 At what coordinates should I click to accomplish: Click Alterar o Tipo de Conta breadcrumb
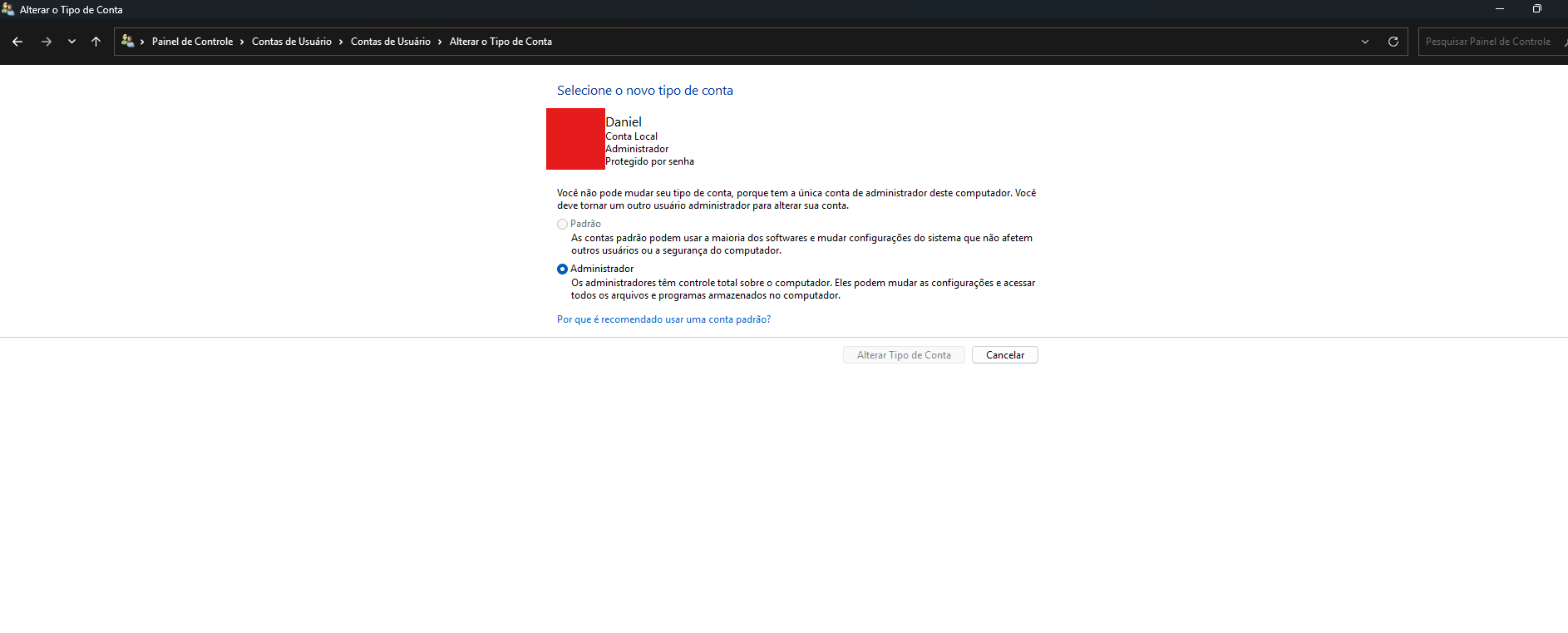pos(500,42)
